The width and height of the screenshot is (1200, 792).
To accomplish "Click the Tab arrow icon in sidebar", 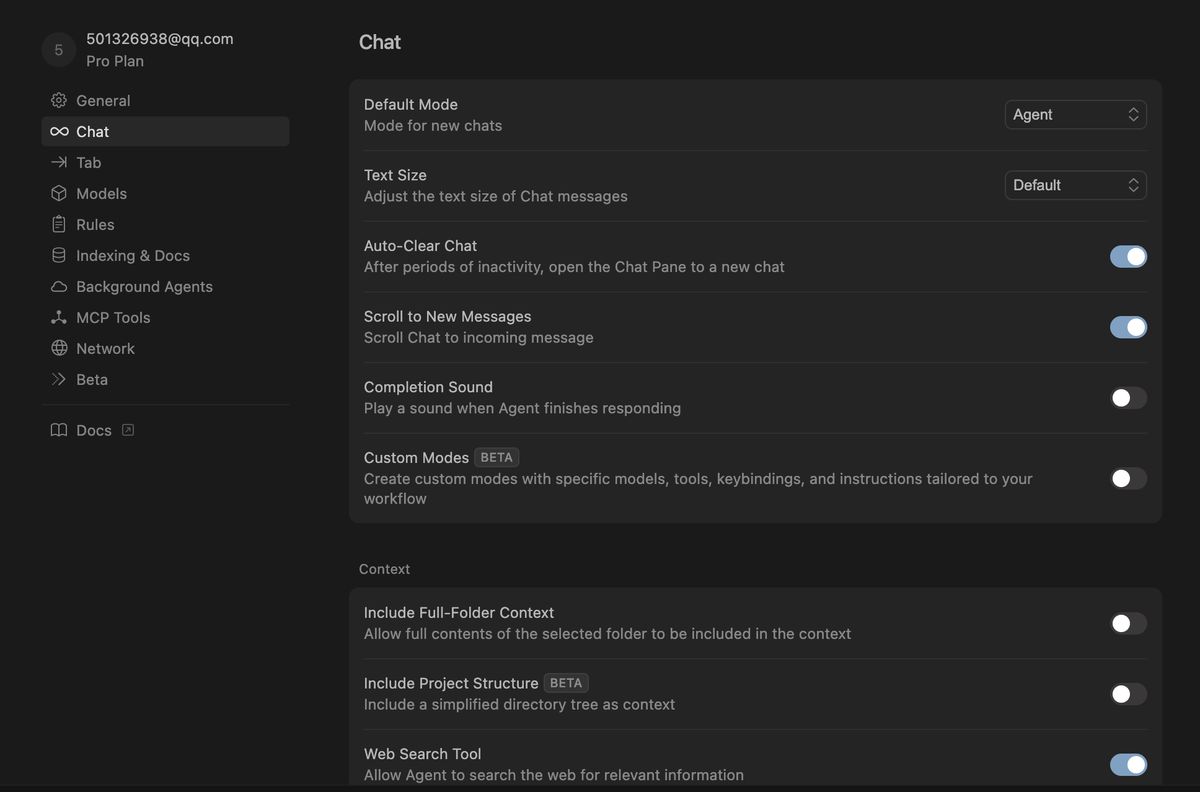I will [58, 162].
